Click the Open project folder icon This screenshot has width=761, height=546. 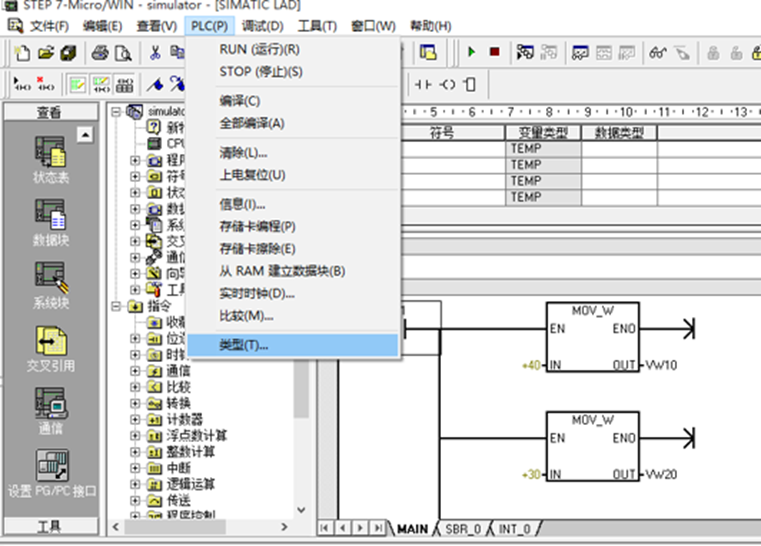click(46, 52)
